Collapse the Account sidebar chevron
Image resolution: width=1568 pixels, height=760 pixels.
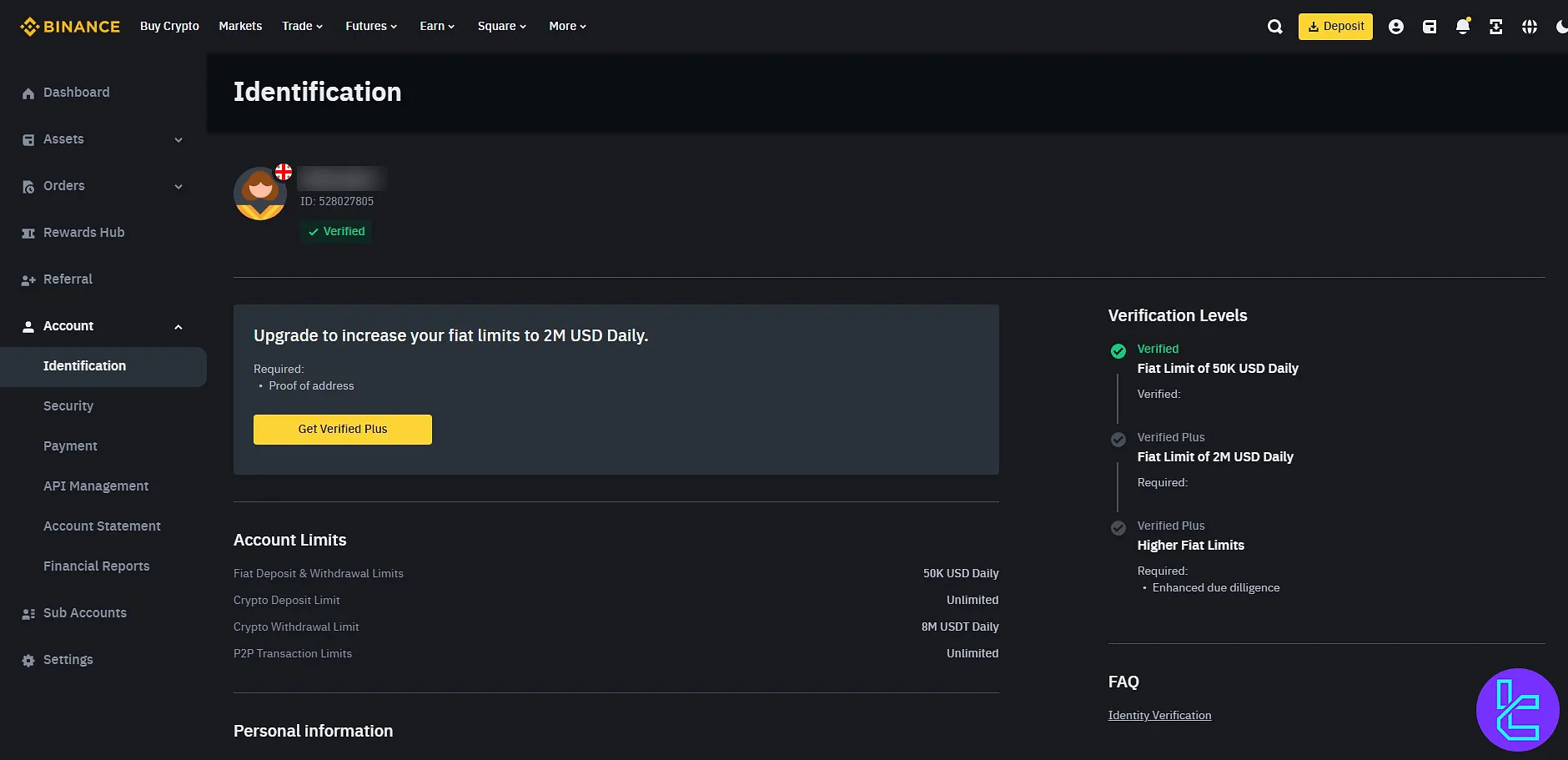point(178,327)
